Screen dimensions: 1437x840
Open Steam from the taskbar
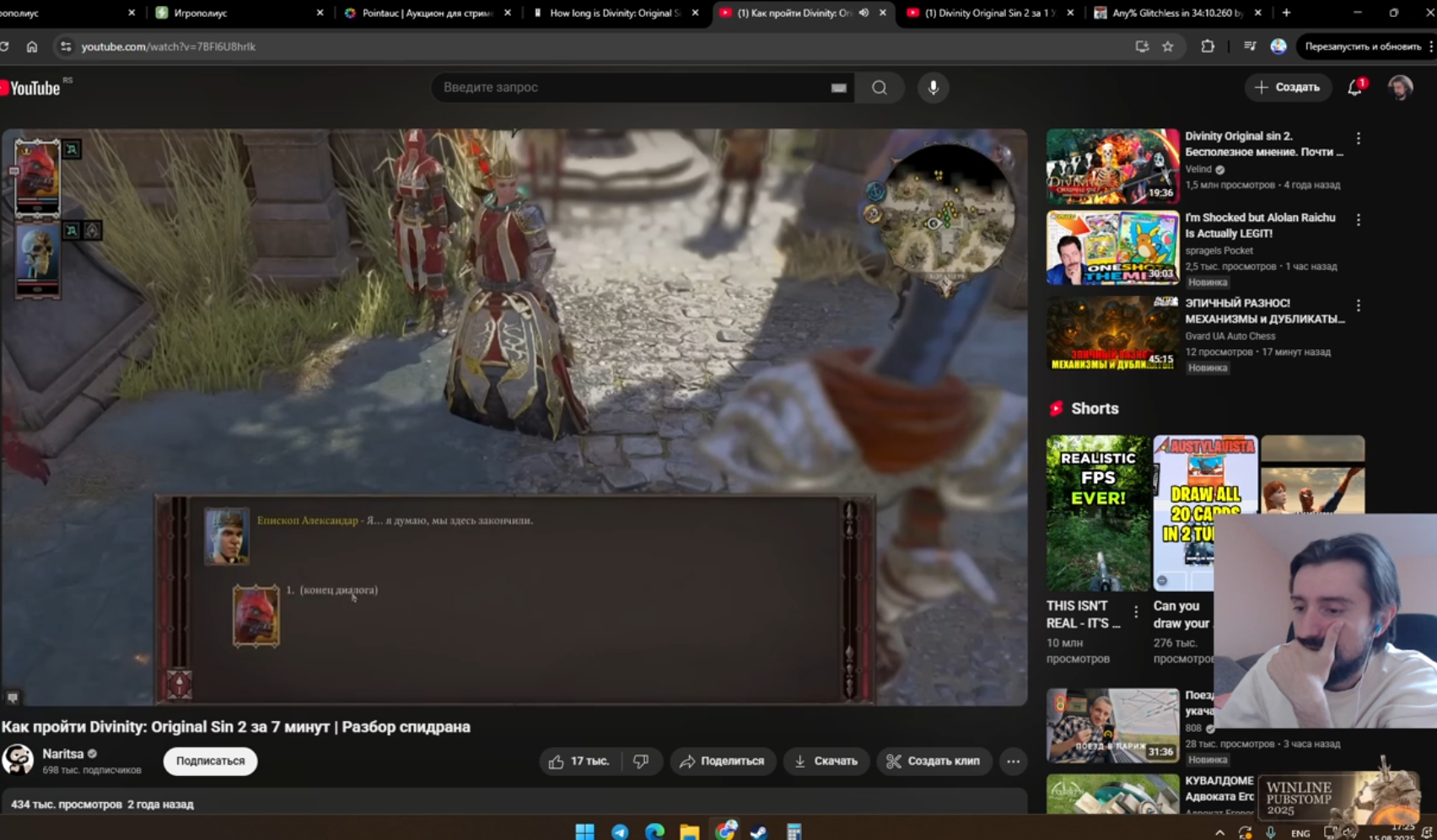[759, 832]
